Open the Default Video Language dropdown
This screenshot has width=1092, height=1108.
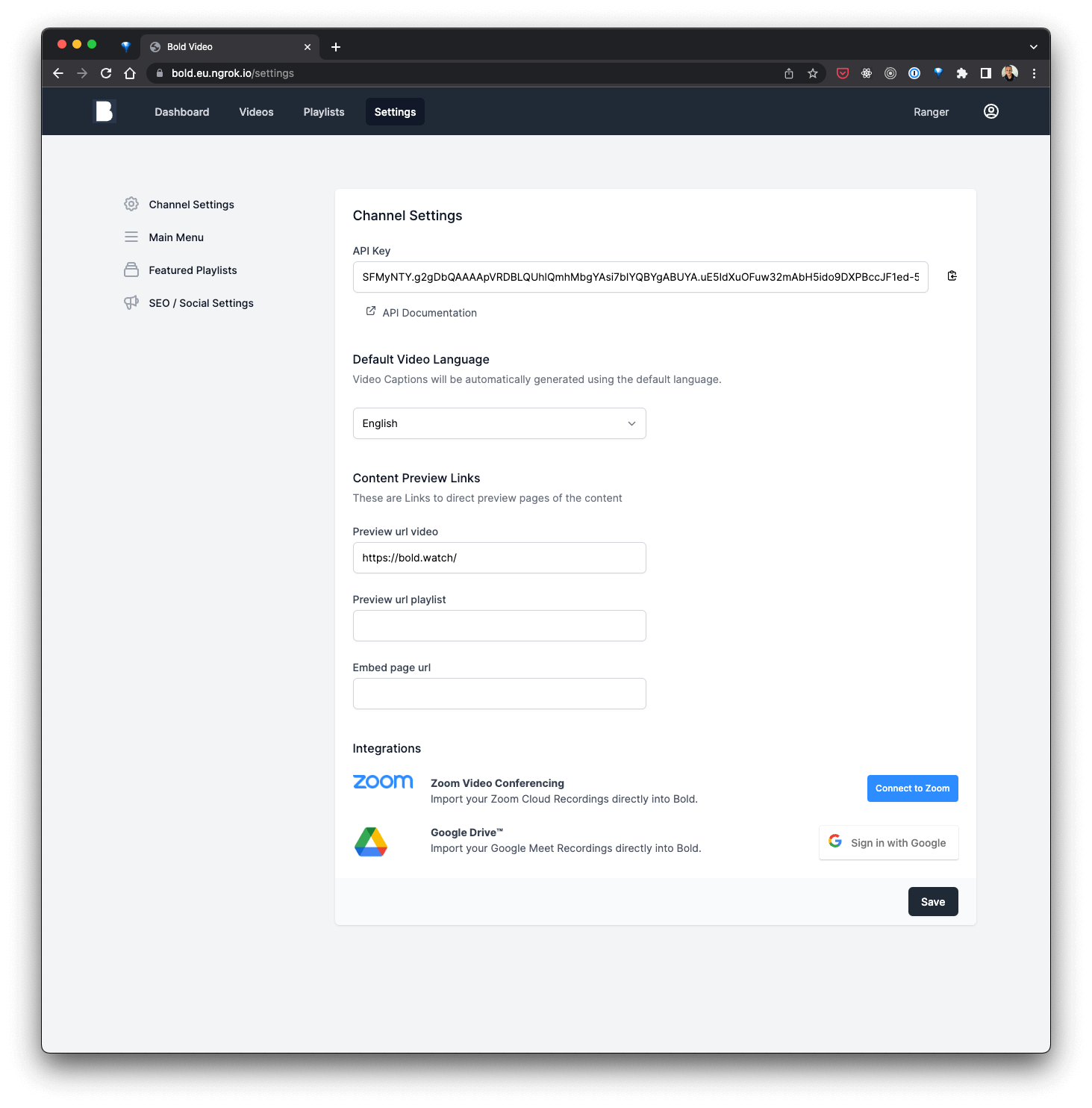click(499, 423)
